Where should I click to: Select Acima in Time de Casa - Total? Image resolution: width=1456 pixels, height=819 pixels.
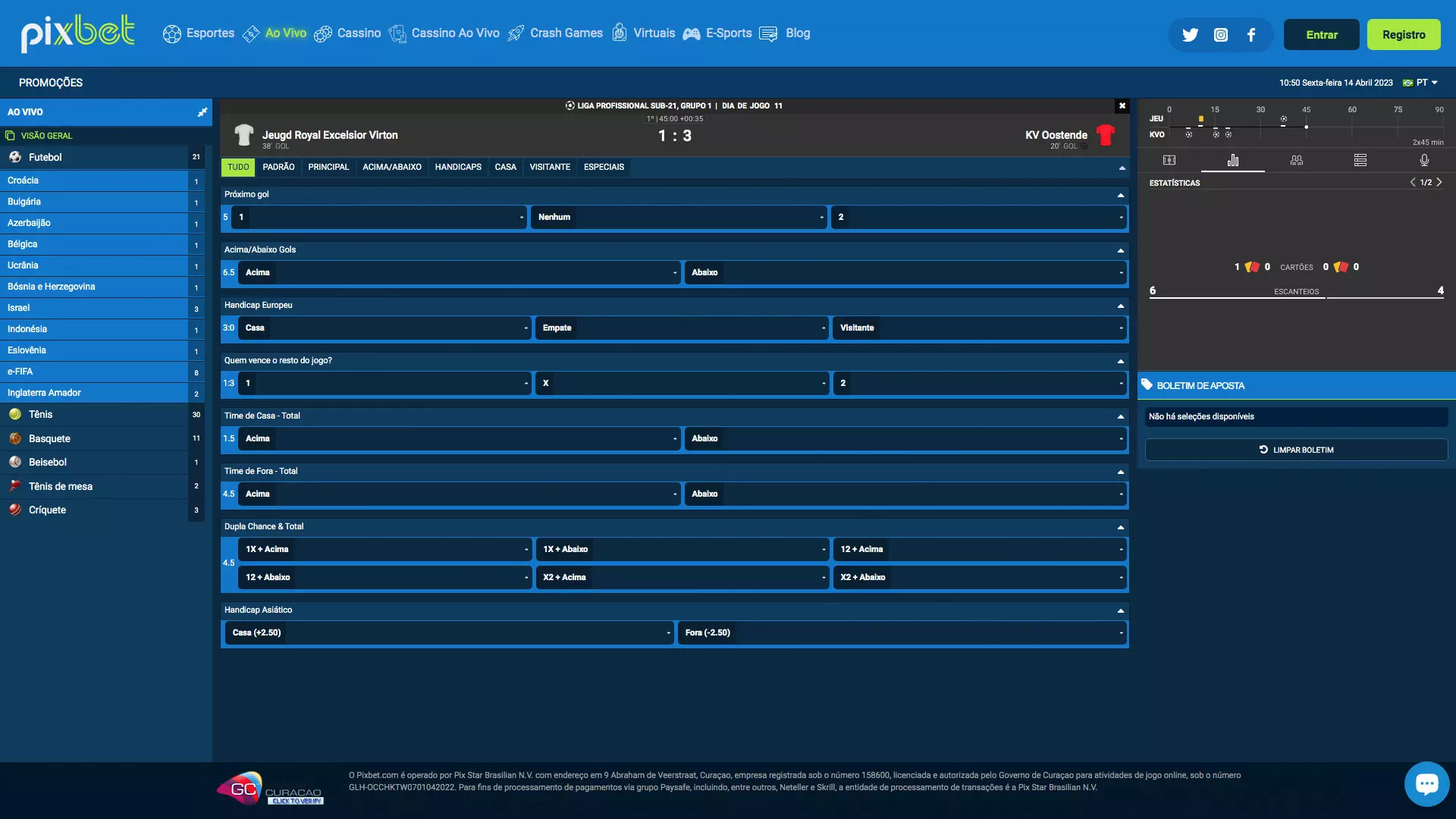coord(459,438)
